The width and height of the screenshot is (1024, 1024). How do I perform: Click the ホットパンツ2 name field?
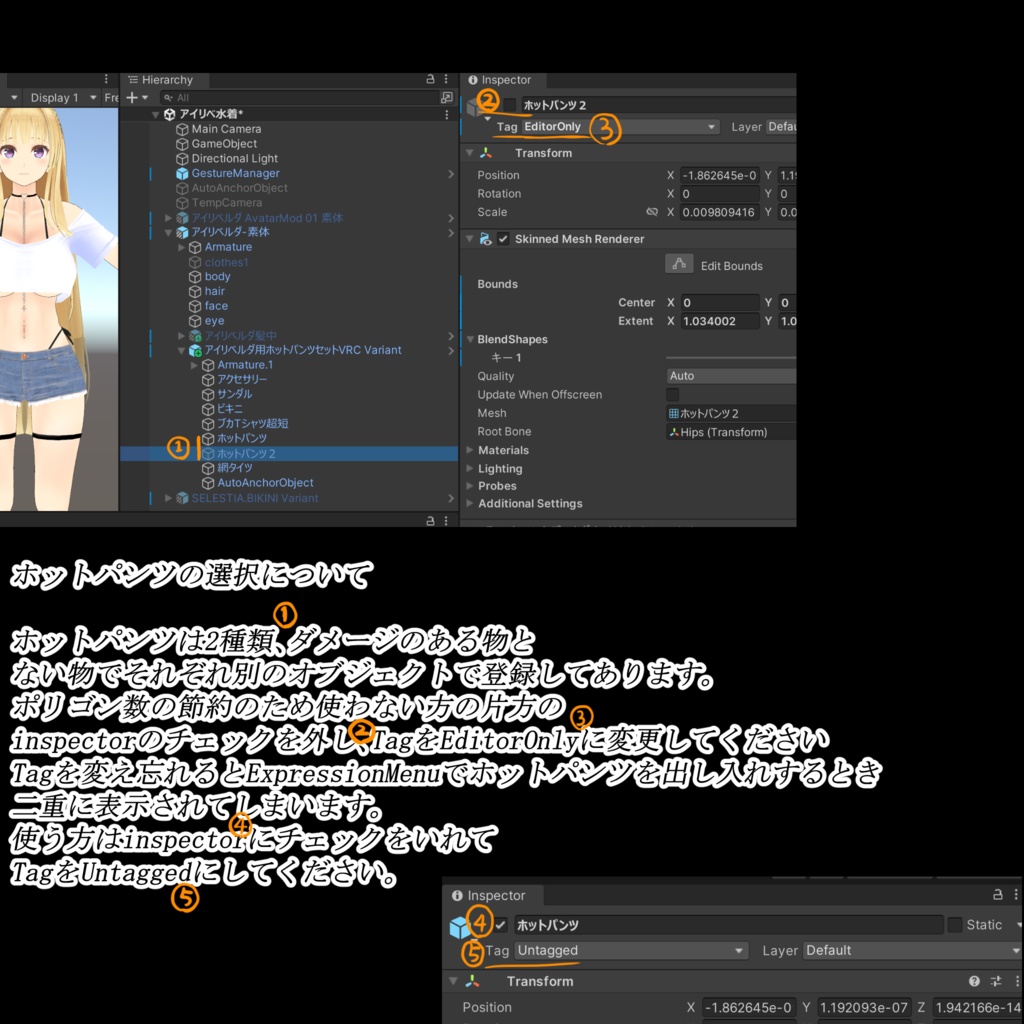coord(658,105)
